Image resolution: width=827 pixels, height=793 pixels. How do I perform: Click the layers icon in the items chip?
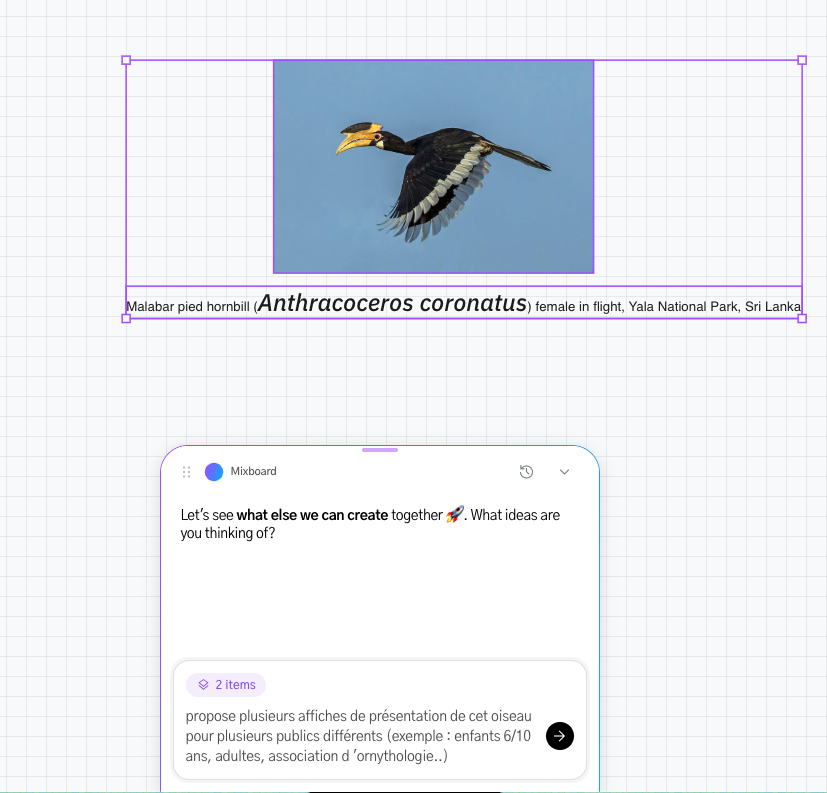204,684
